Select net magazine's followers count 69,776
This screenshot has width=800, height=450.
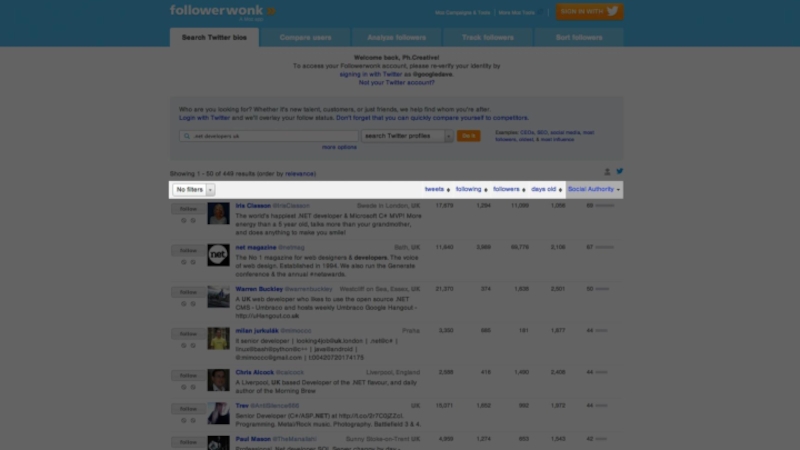tap(519, 247)
